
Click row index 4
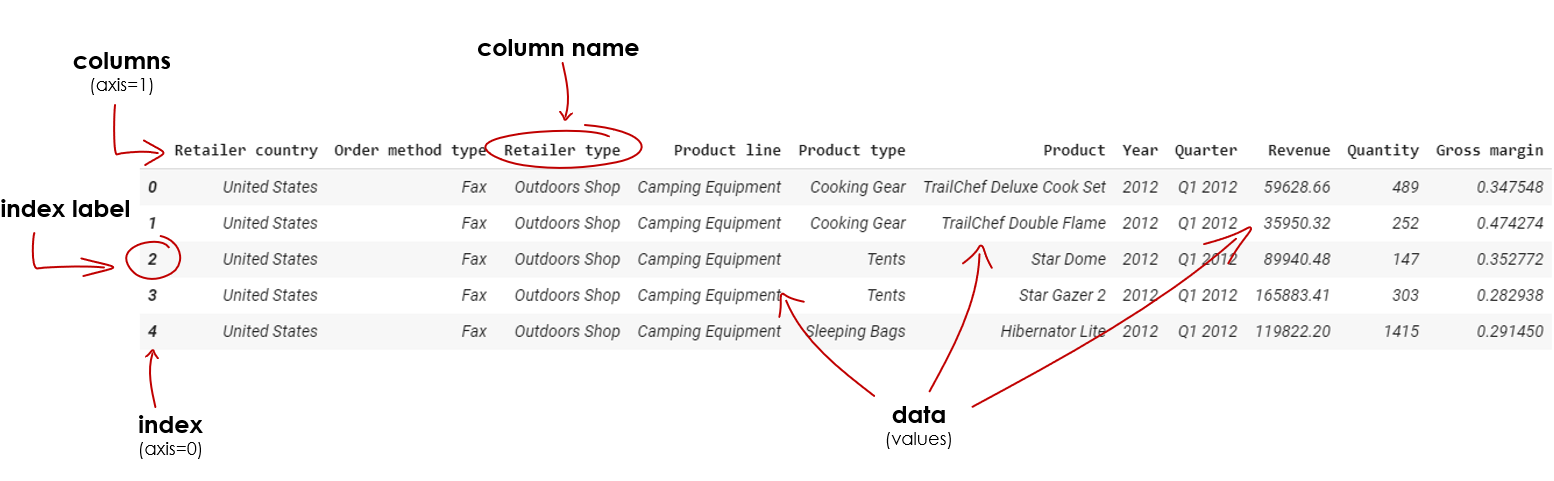coord(153,332)
